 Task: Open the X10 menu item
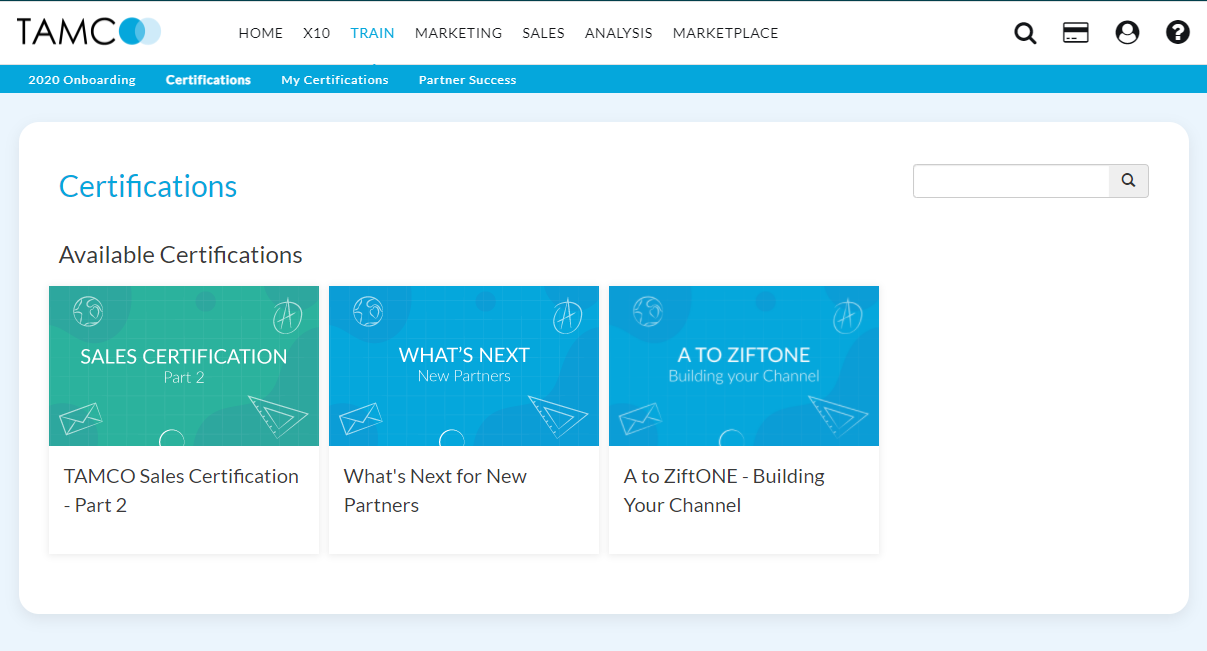(x=317, y=33)
